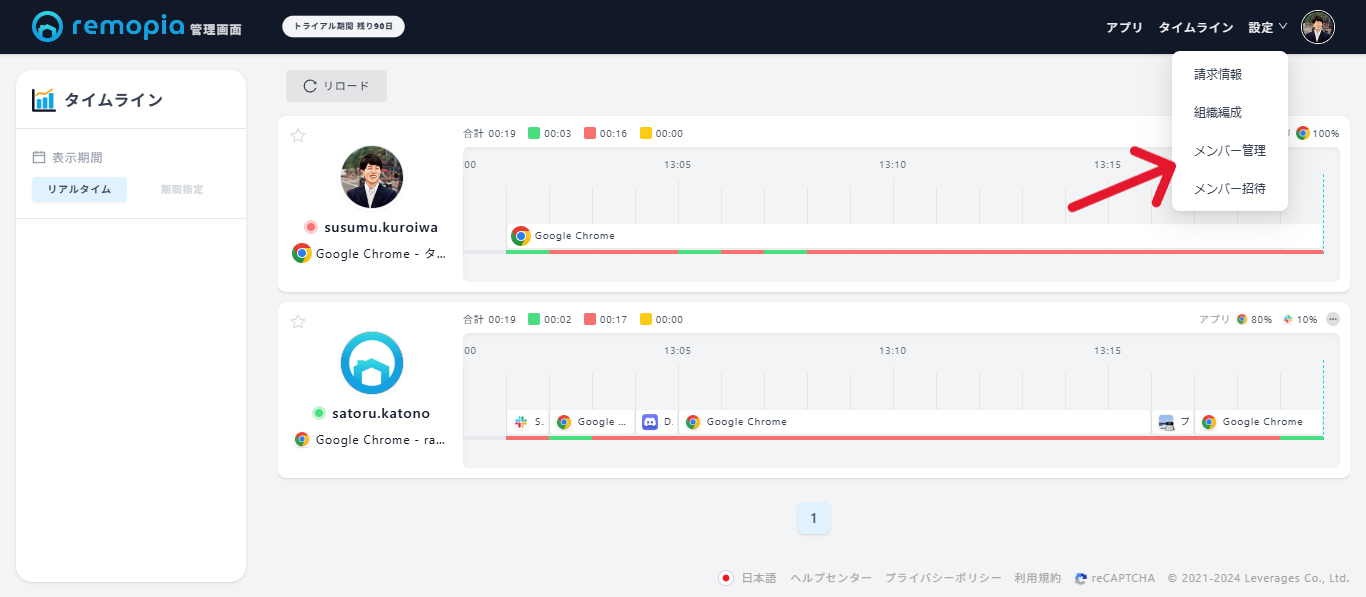The image size is (1366, 597).
Task: Click the susumu.kuroiwa user name
Action: pos(381,227)
